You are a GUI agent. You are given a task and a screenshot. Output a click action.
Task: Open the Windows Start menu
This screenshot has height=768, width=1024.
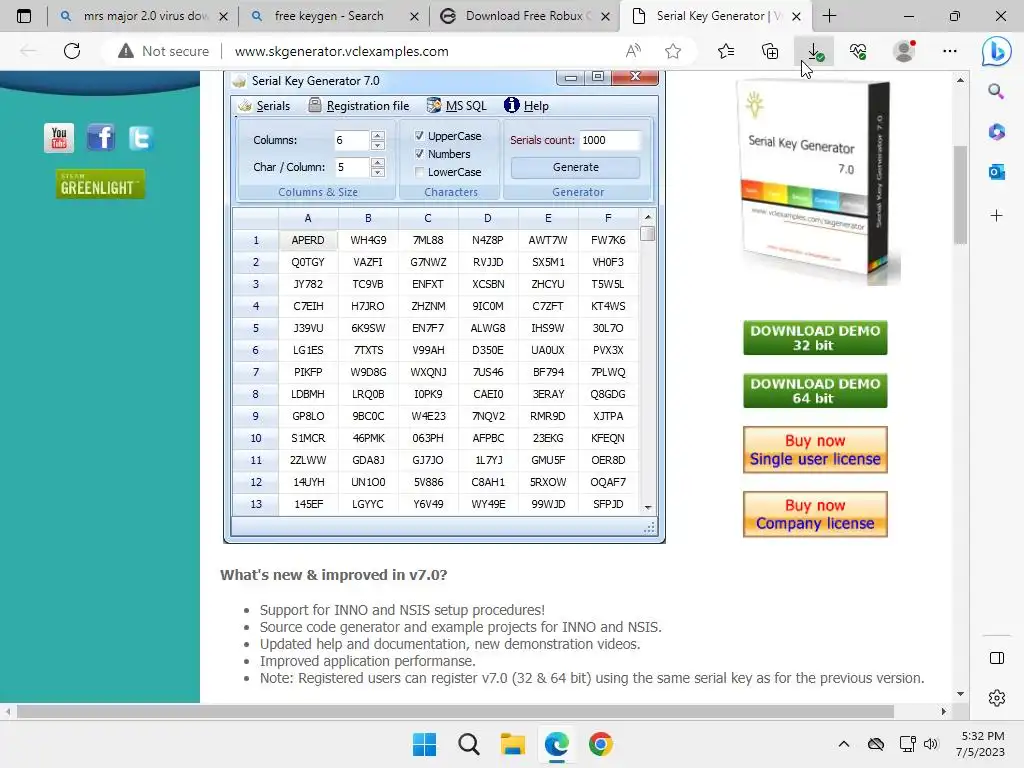point(424,744)
